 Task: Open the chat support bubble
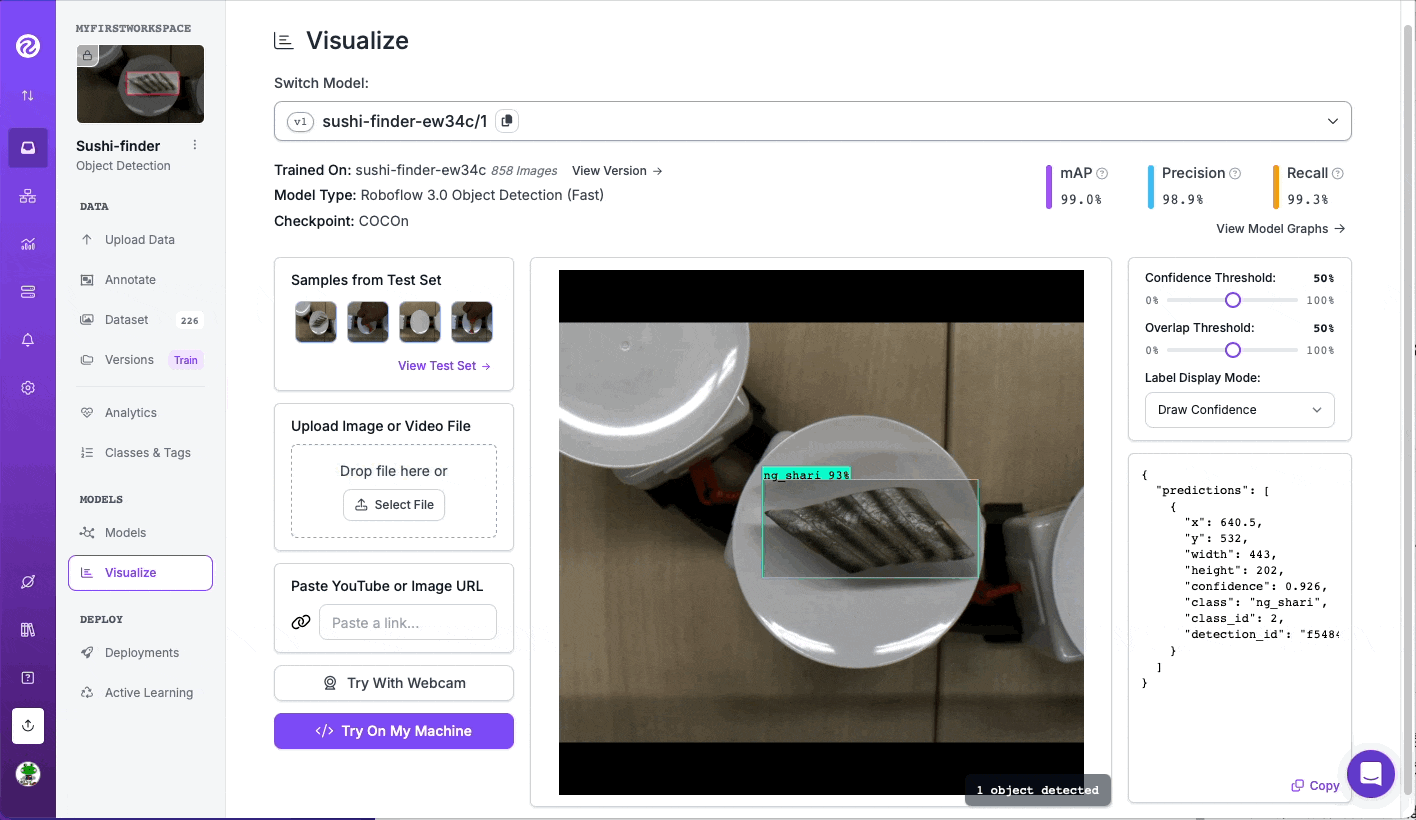(x=1371, y=774)
